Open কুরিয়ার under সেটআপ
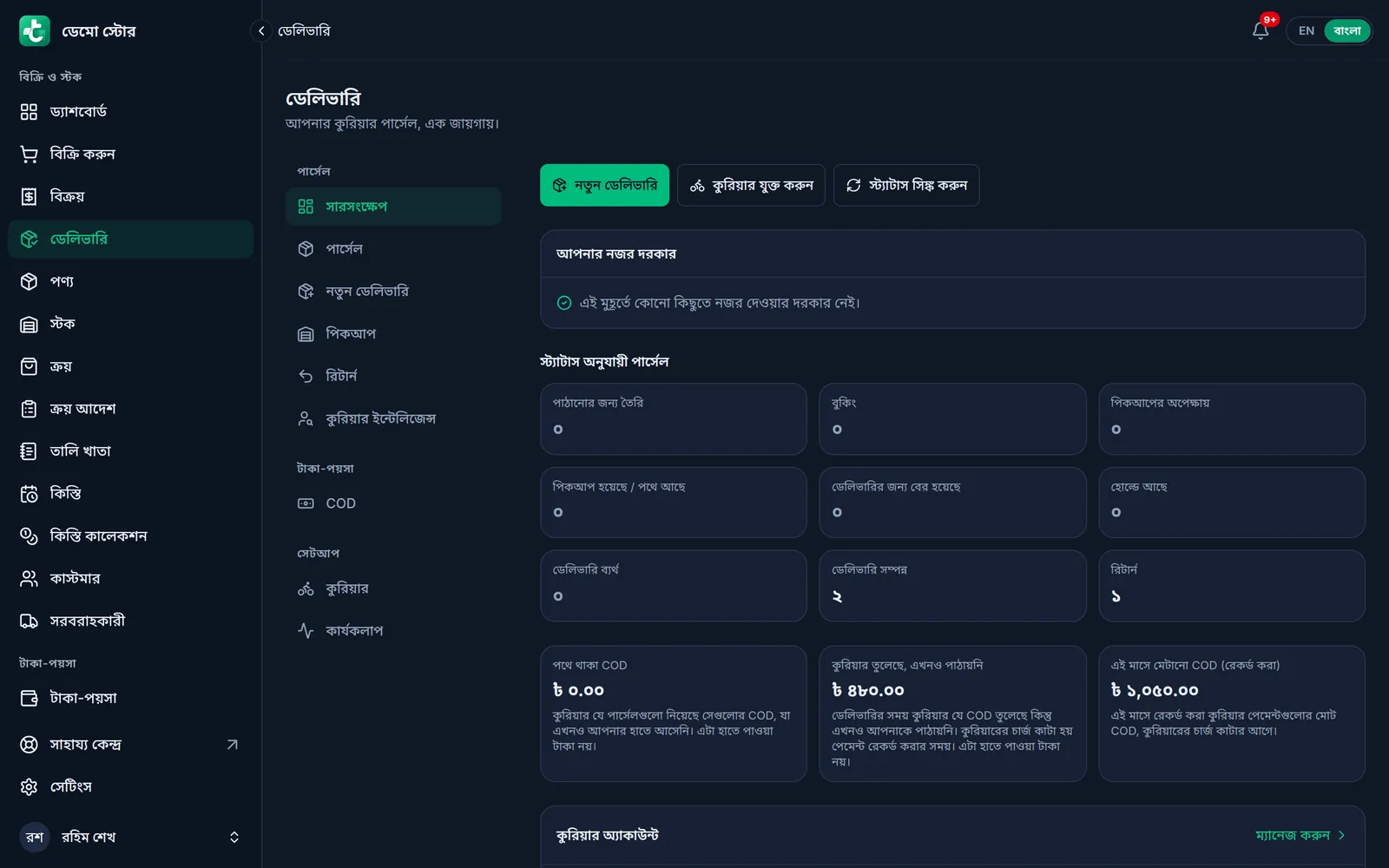Screen dimensions: 1389x868 pyautogui.click(x=393, y=589)
